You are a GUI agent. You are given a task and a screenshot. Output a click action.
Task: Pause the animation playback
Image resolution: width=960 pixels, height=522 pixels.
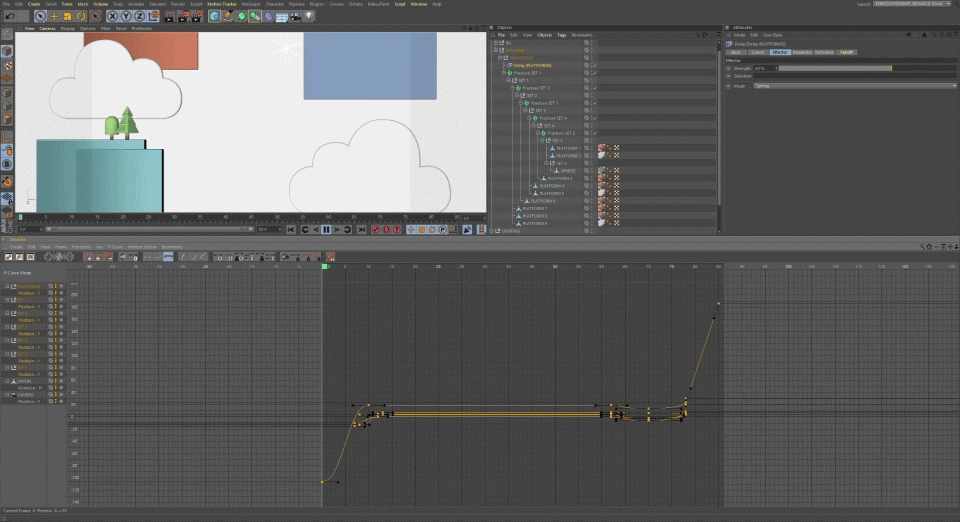tap(326, 229)
